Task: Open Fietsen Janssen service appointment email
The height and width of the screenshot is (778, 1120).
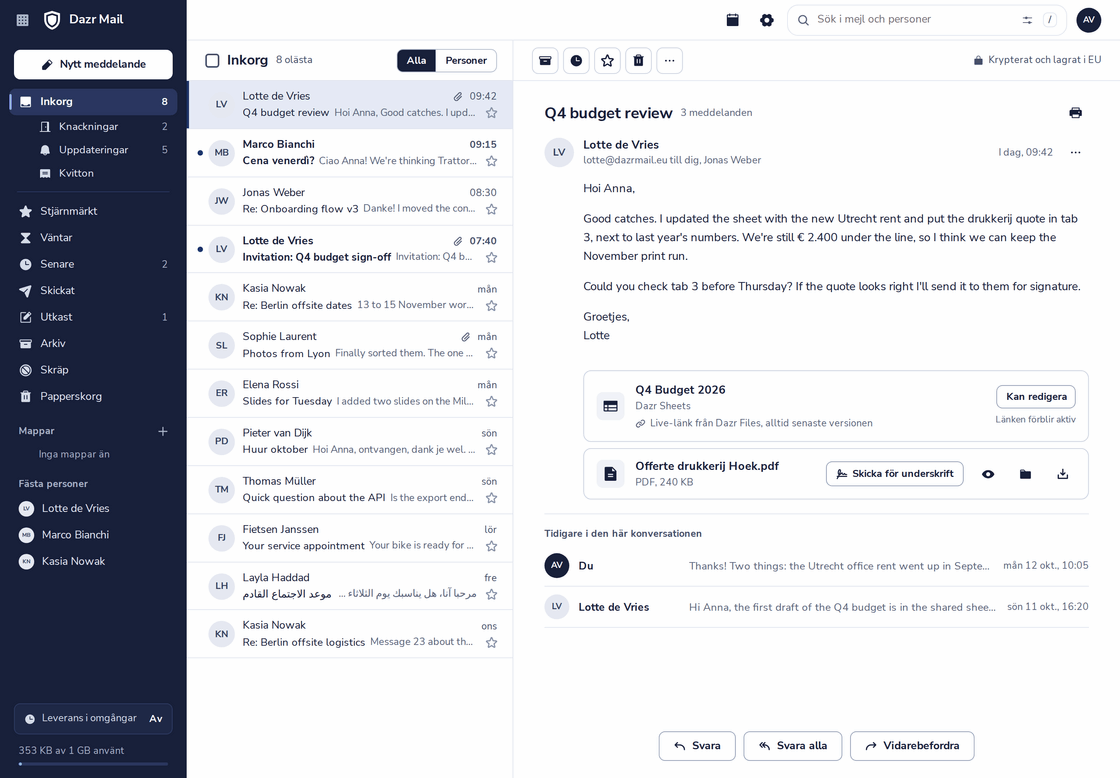Action: (x=350, y=538)
